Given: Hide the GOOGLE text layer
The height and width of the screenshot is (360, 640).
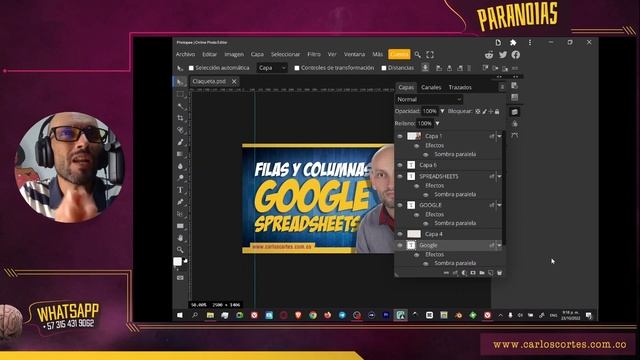Looking at the screenshot, I should coord(400,205).
